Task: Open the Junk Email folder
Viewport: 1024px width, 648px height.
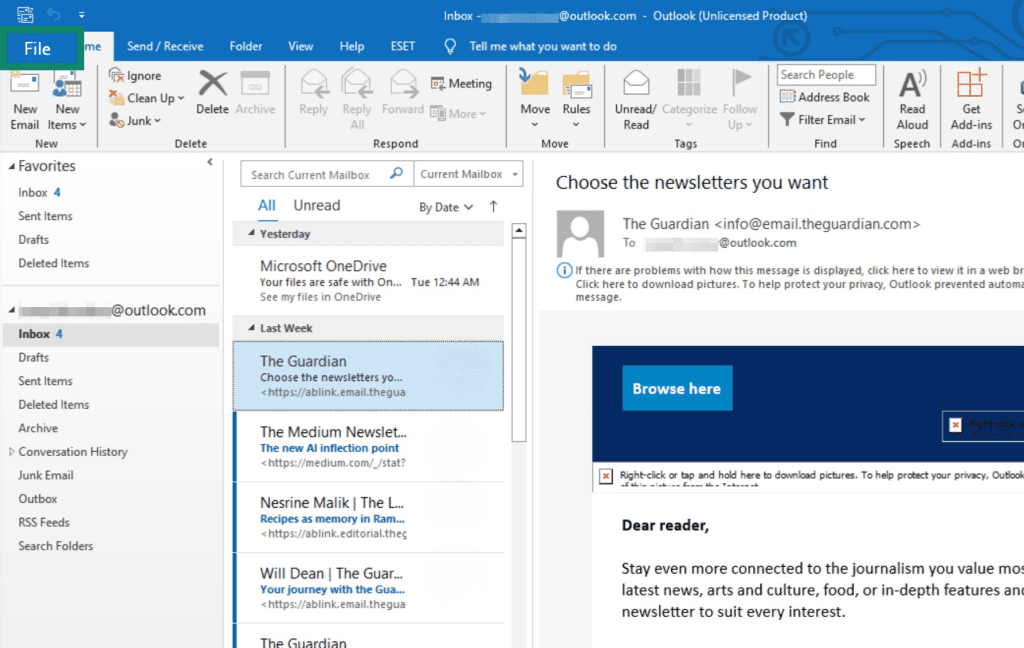Action: [x=46, y=476]
